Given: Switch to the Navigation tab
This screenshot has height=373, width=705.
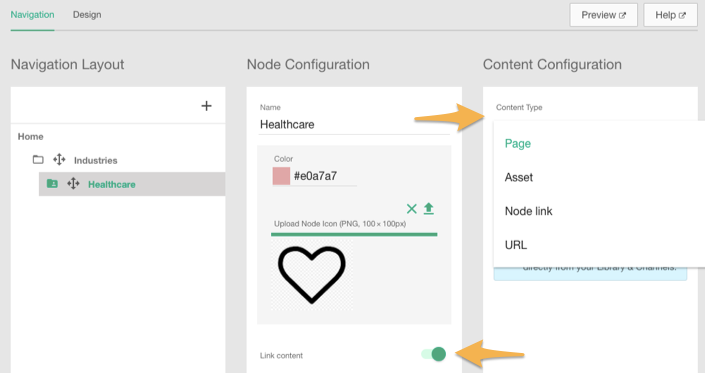Looking at the screenshot, I should pyautogui.click(x=32, y=15).
